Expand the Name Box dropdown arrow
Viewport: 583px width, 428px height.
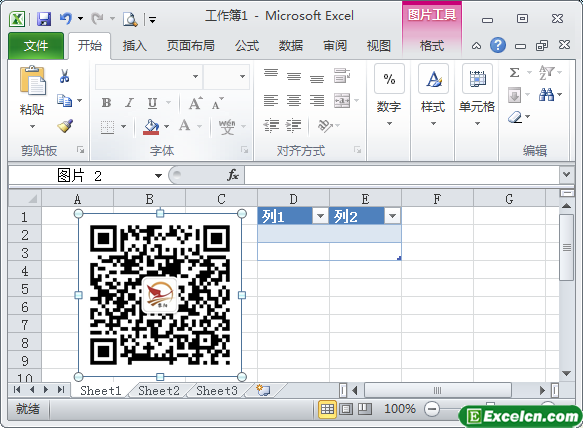click(158, 176)
